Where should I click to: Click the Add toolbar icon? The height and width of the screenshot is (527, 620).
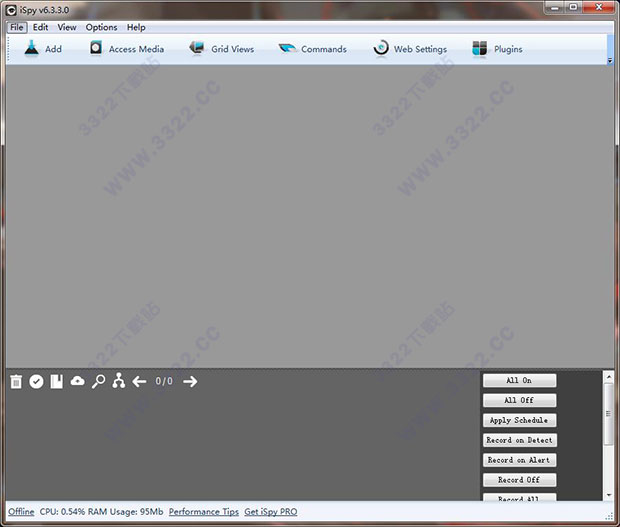32,49
